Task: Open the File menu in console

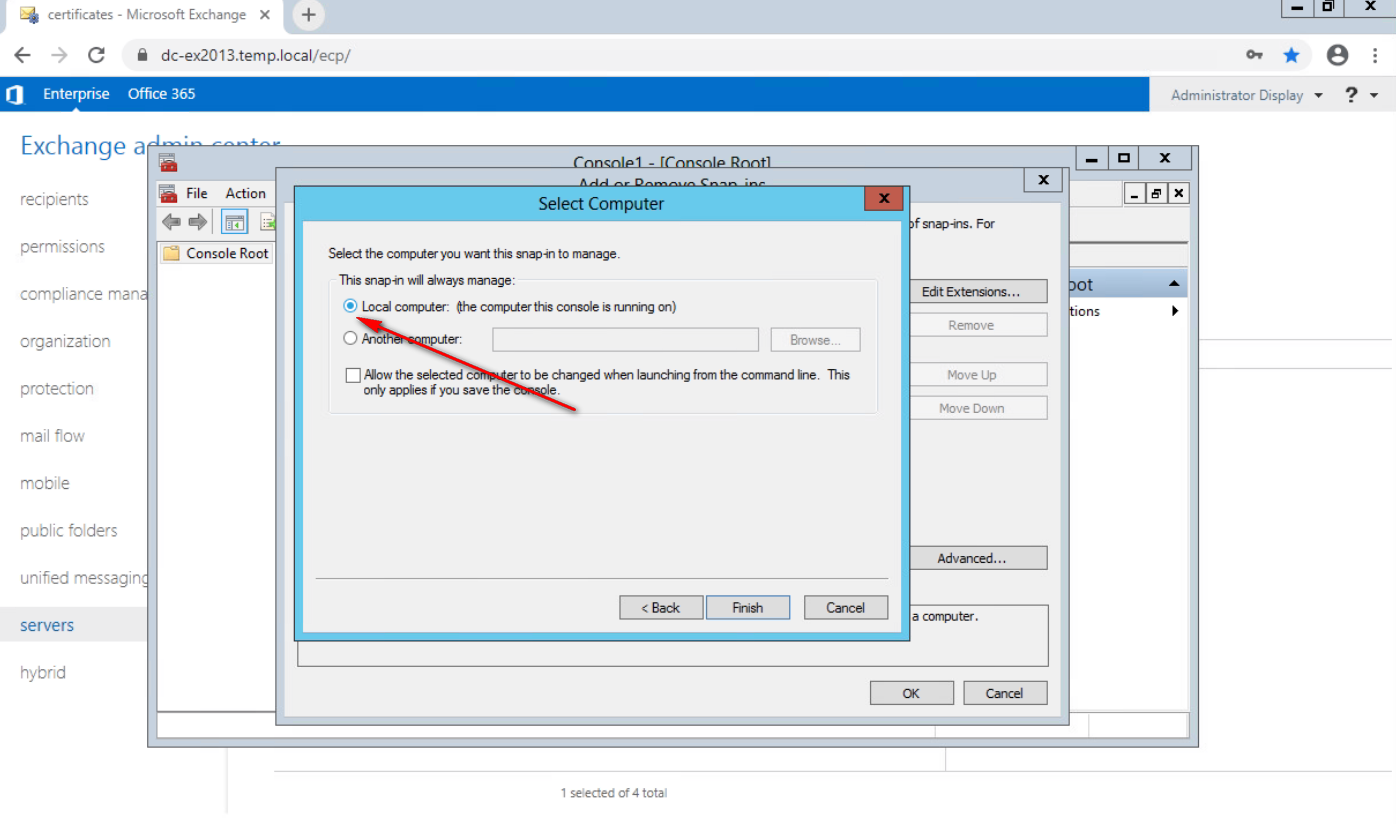Action: pyautogui.click(x=197, y=193)
